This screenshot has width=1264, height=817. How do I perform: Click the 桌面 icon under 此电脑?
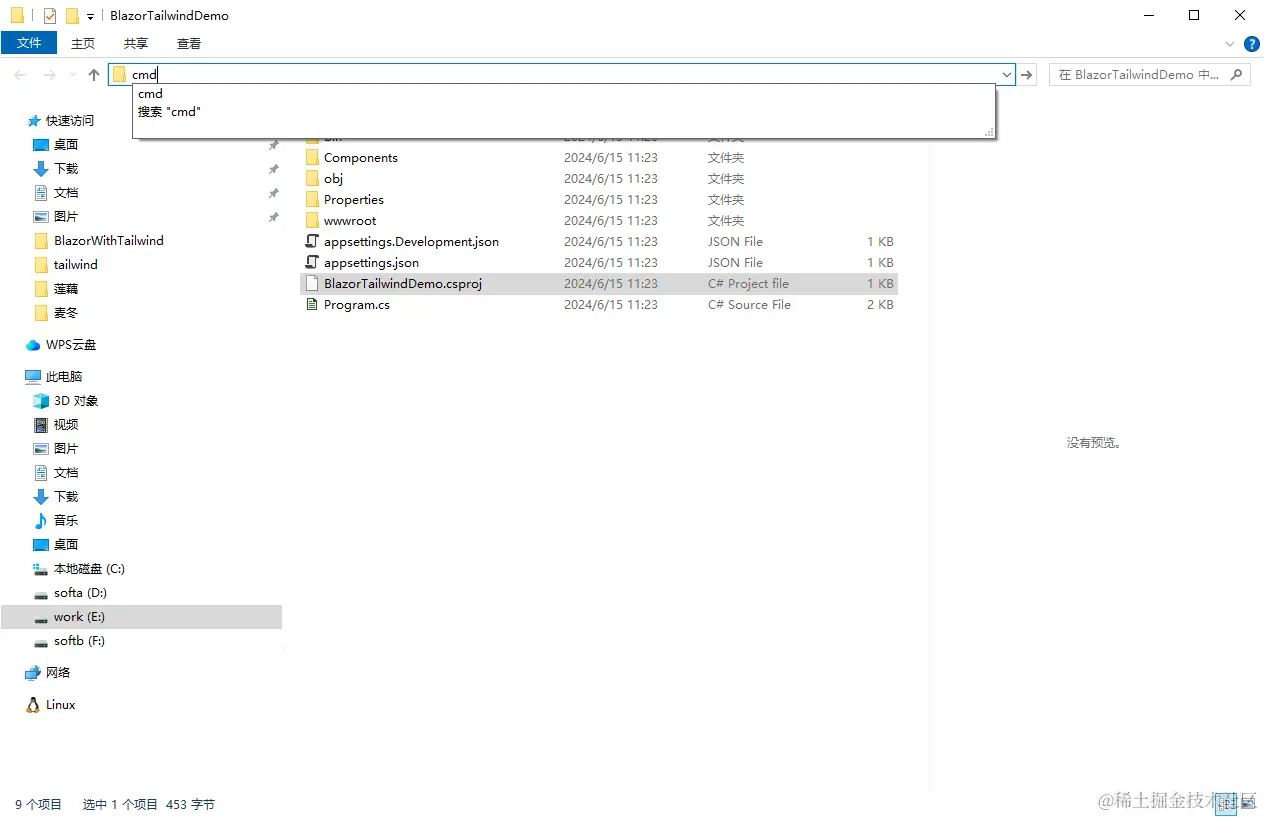click(41, 545)
